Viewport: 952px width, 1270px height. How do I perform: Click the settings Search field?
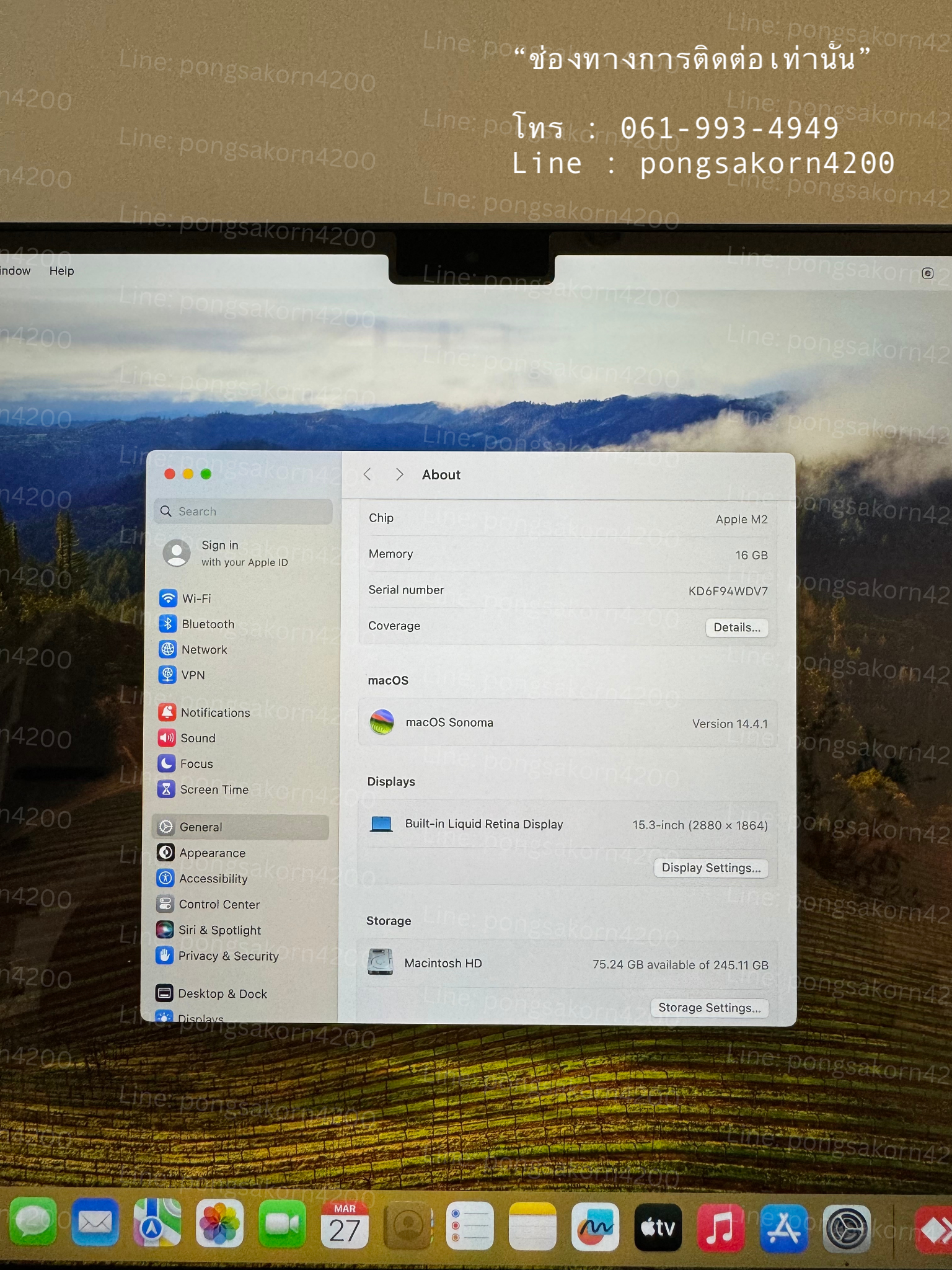[243, 512]
